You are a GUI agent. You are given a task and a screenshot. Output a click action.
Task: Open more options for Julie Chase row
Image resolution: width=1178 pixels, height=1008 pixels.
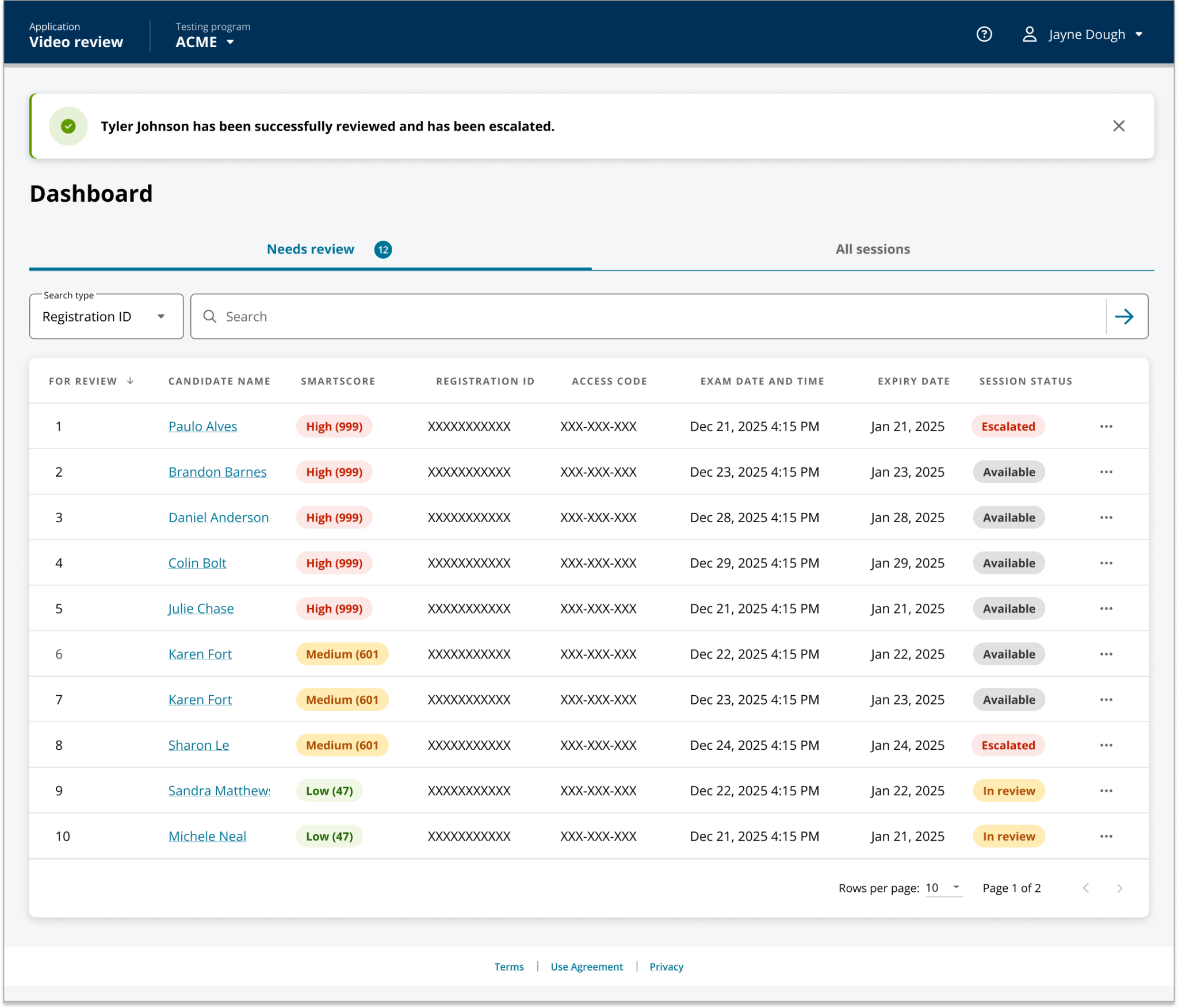1106,608
